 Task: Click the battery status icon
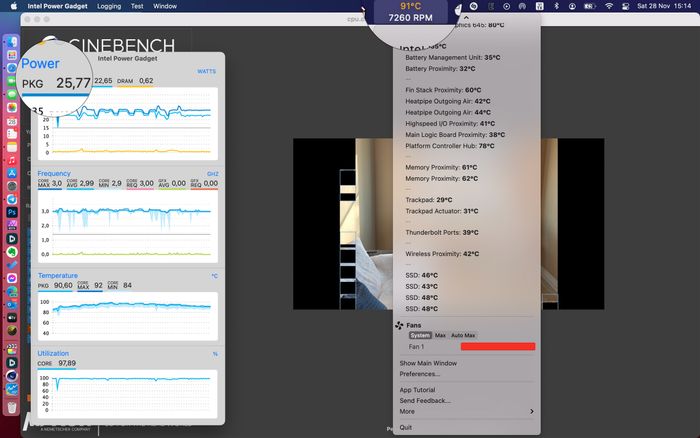[x=590, y=6]
